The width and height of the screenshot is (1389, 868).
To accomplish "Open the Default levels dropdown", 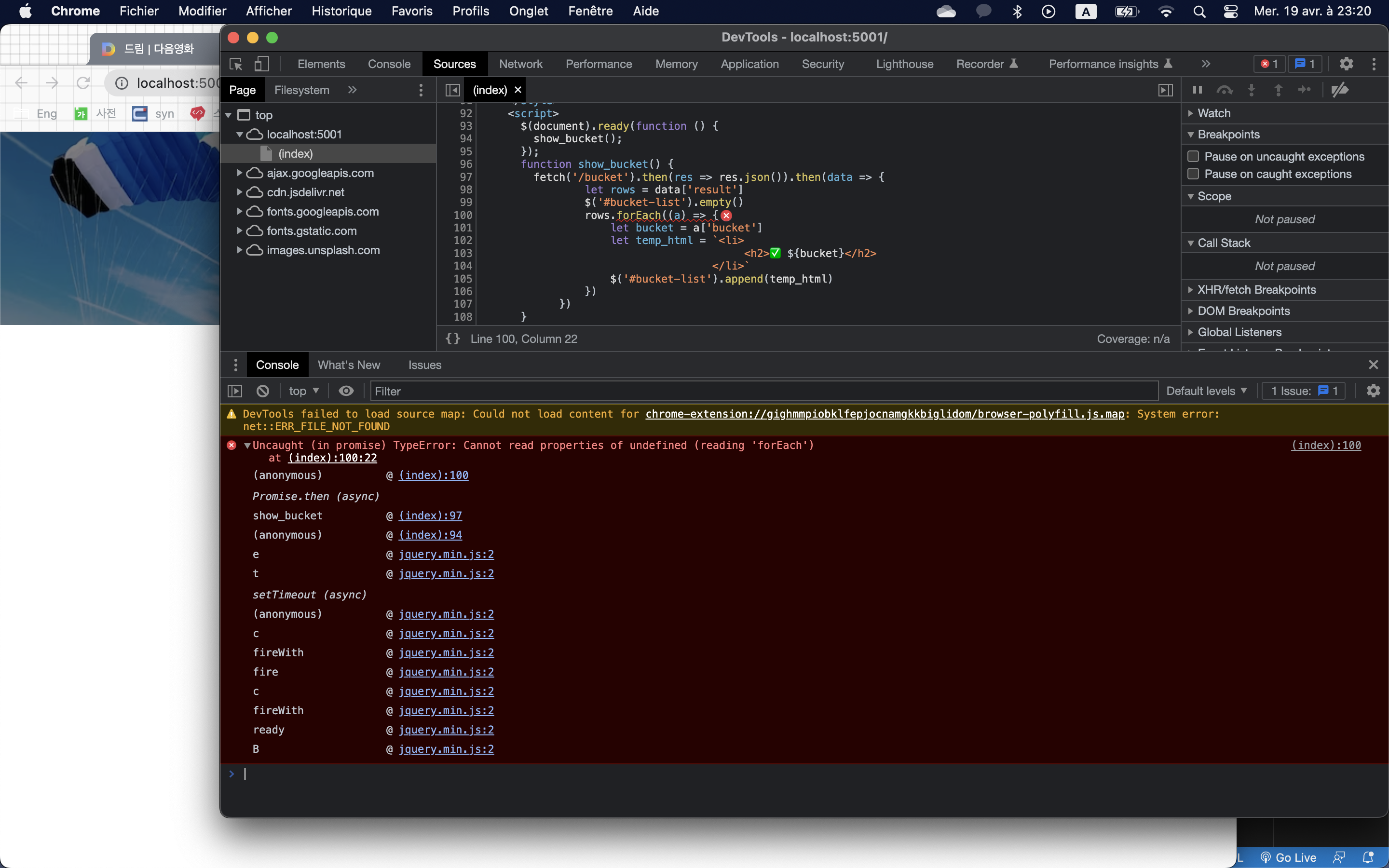I will [x=1207, y=391].
